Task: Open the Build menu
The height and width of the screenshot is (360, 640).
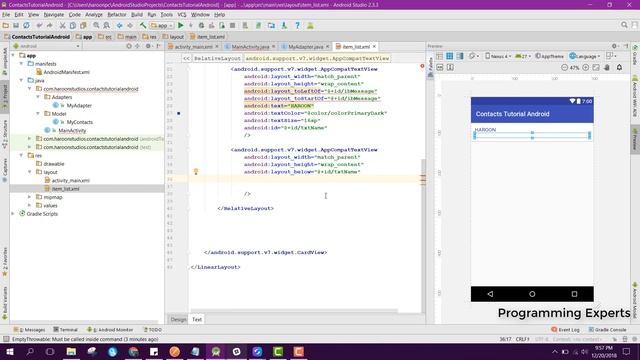Action: coord(137,15)
